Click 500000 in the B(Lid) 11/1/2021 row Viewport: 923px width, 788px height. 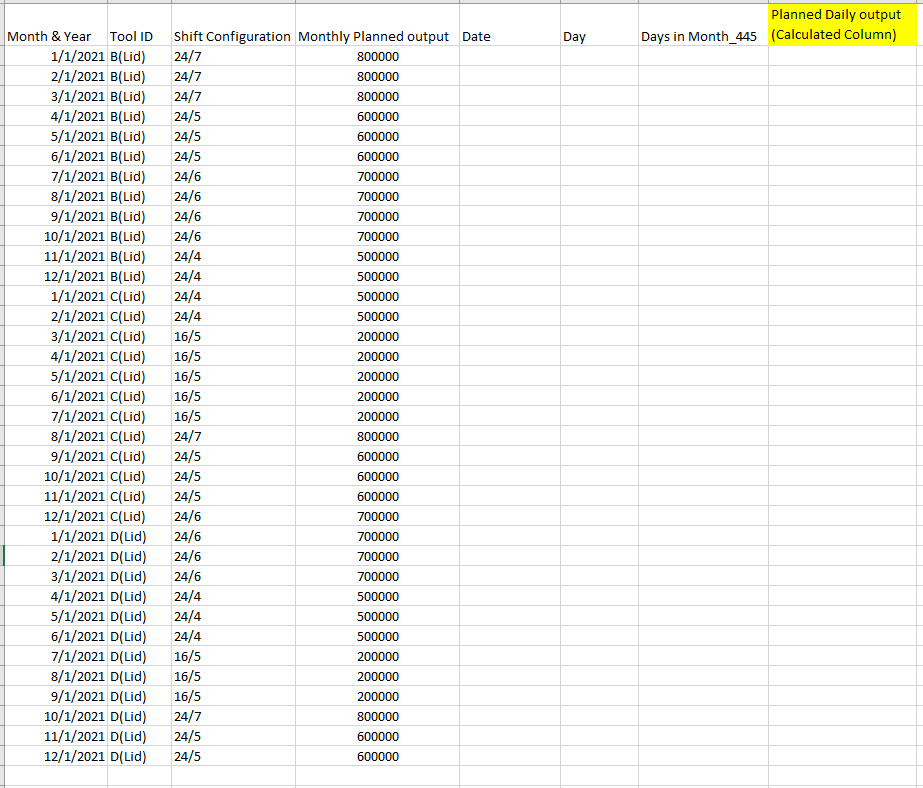377,257
